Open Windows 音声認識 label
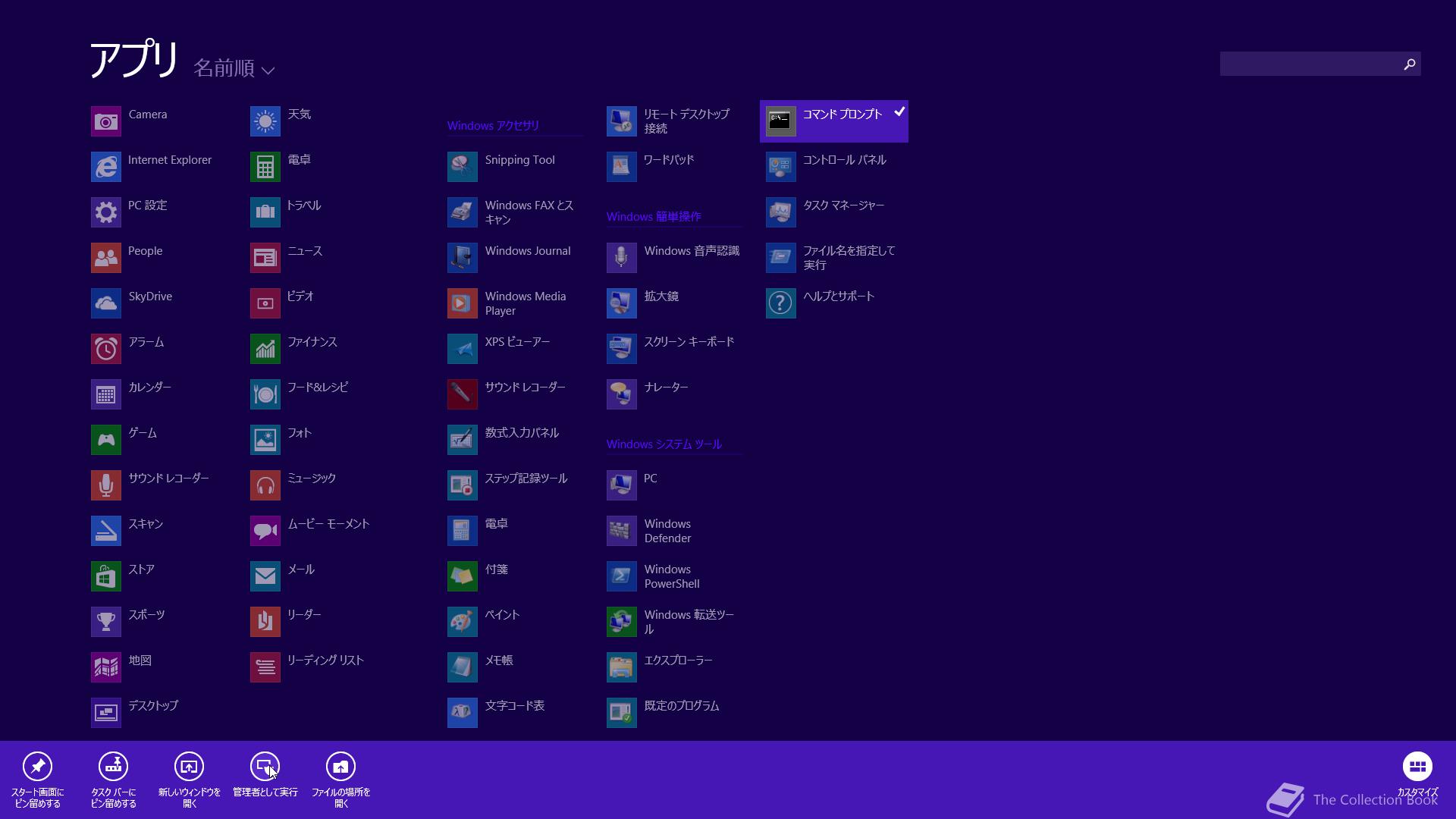Screen dimensions: 1456x819 pos(692,251)
